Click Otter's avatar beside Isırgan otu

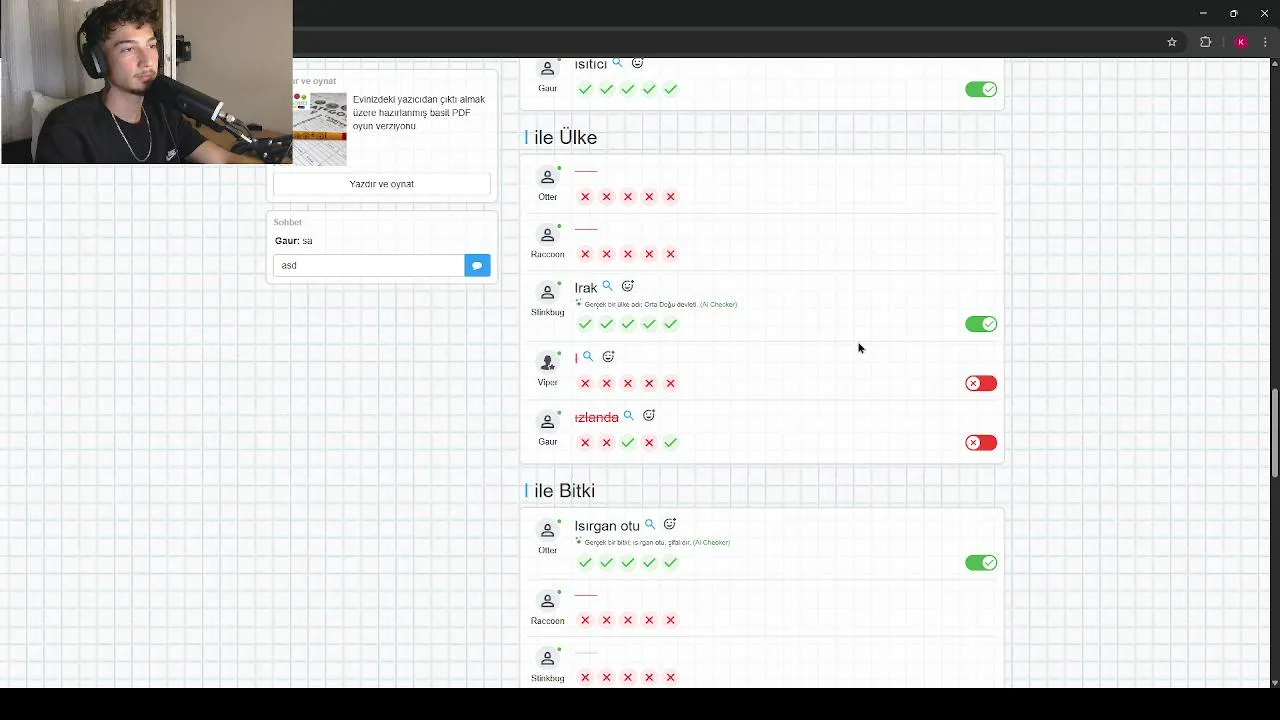(547, 530)
